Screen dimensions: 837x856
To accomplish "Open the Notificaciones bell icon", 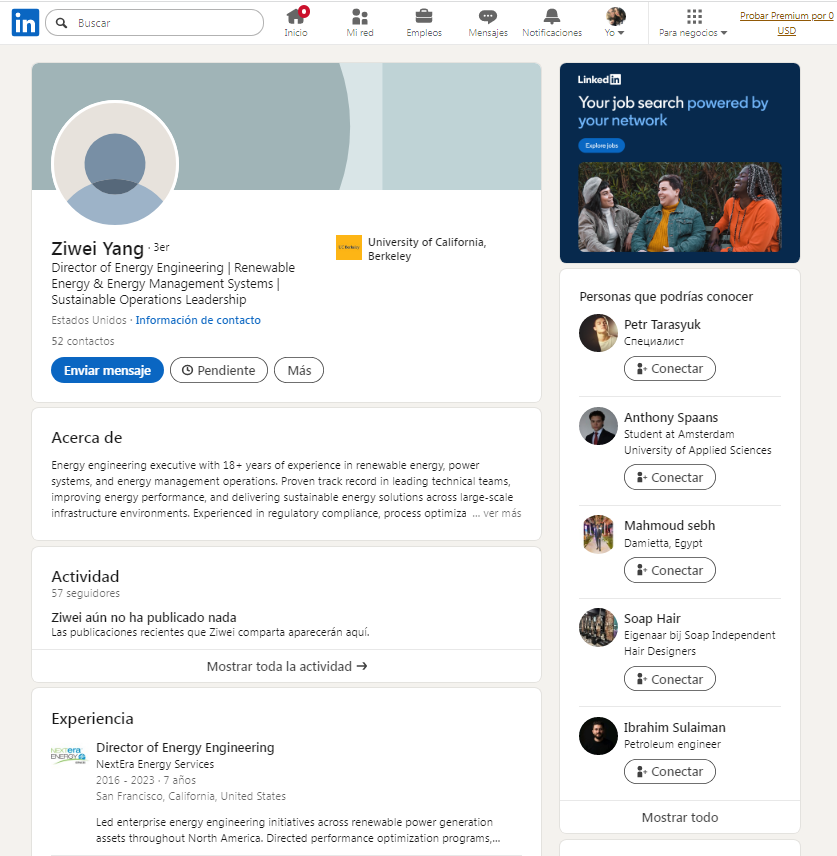I will coord(552,16).
